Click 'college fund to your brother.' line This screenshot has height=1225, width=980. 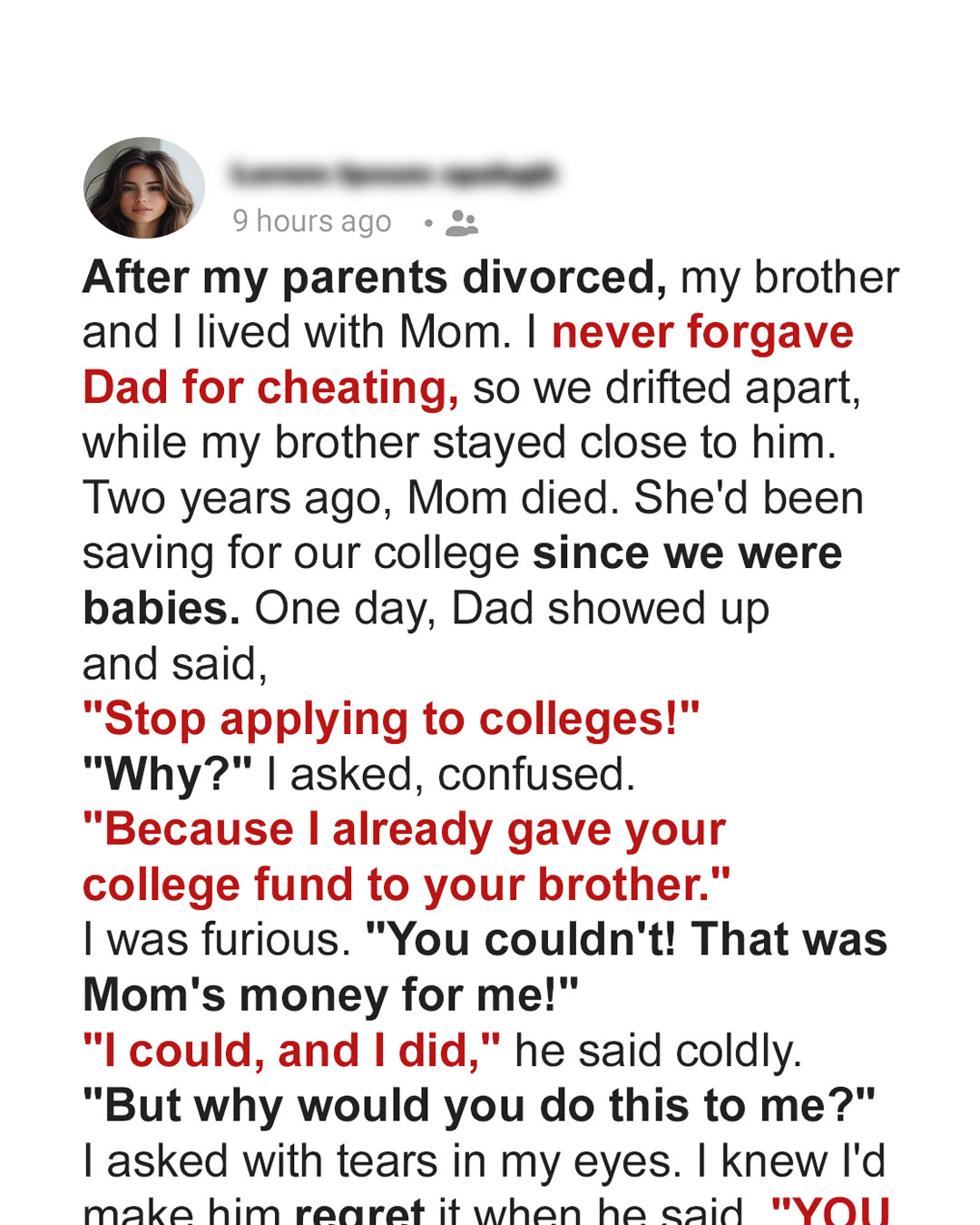[x=407, y=885]
